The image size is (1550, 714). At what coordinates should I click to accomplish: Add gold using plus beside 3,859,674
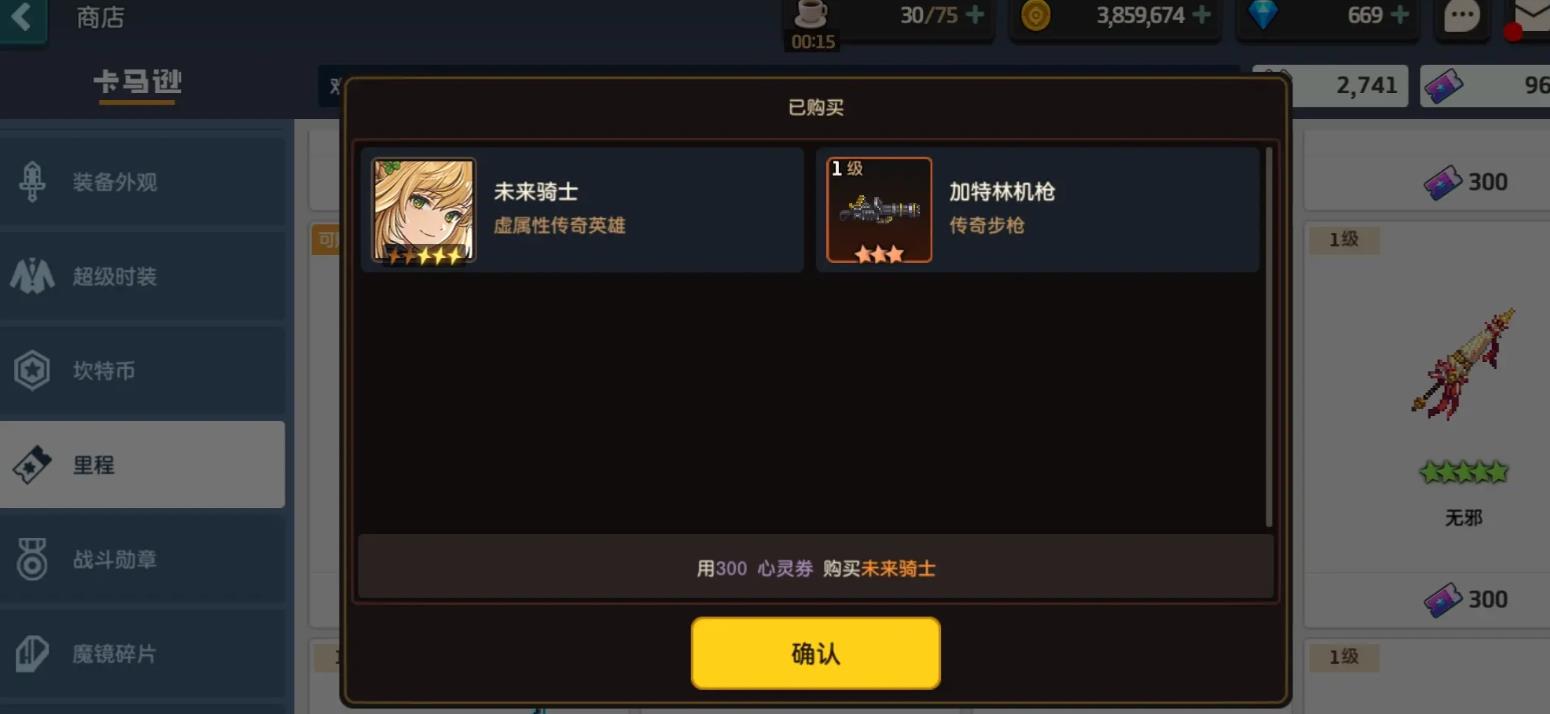tap(1201, 15)
